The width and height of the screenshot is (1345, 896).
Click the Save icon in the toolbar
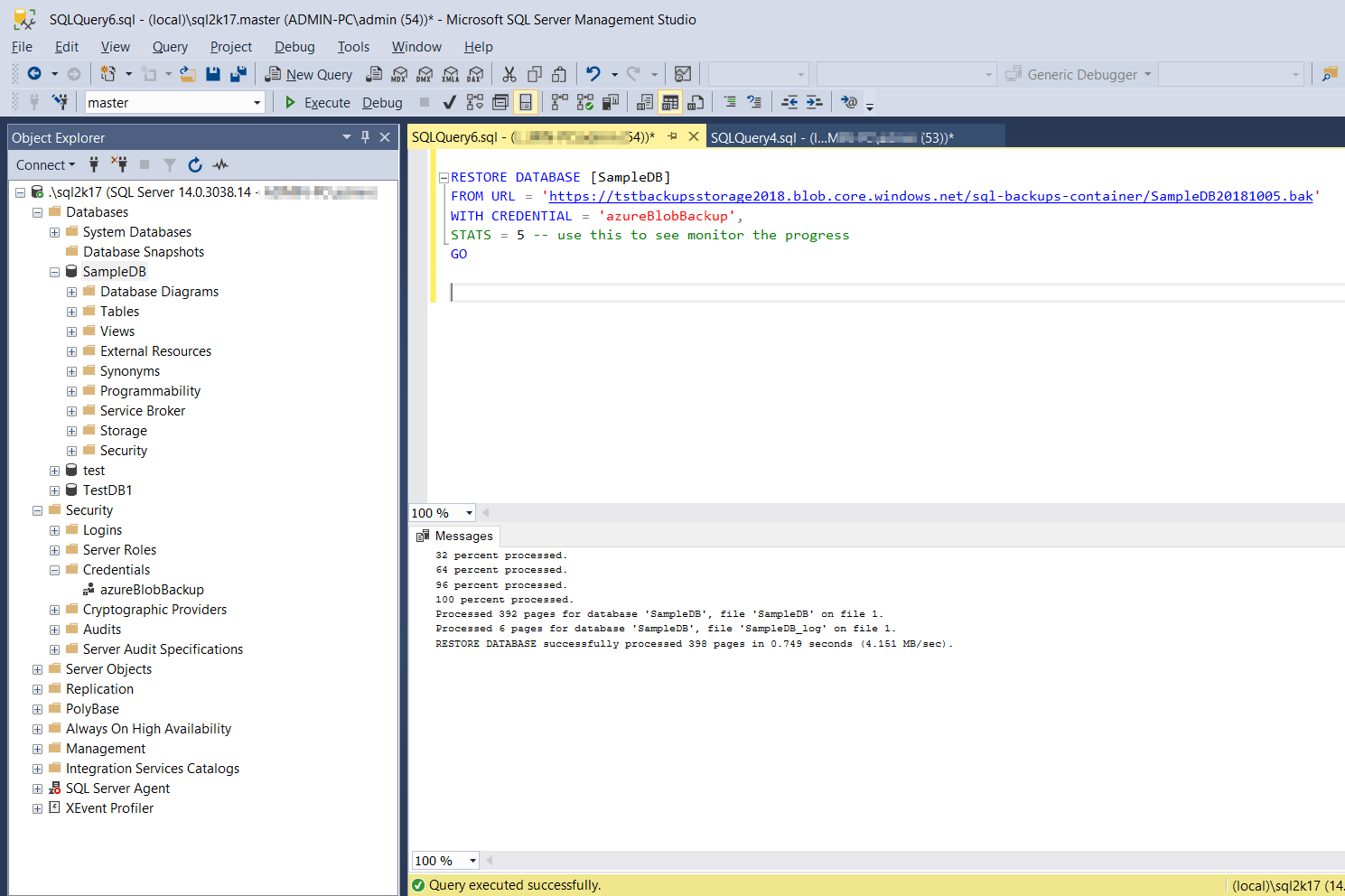[x=212, y=74]
